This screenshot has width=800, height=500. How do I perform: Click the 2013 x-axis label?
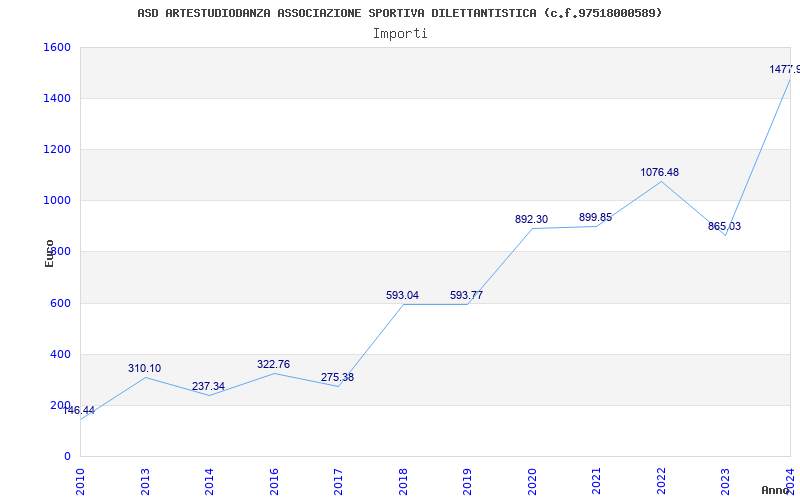145,481
